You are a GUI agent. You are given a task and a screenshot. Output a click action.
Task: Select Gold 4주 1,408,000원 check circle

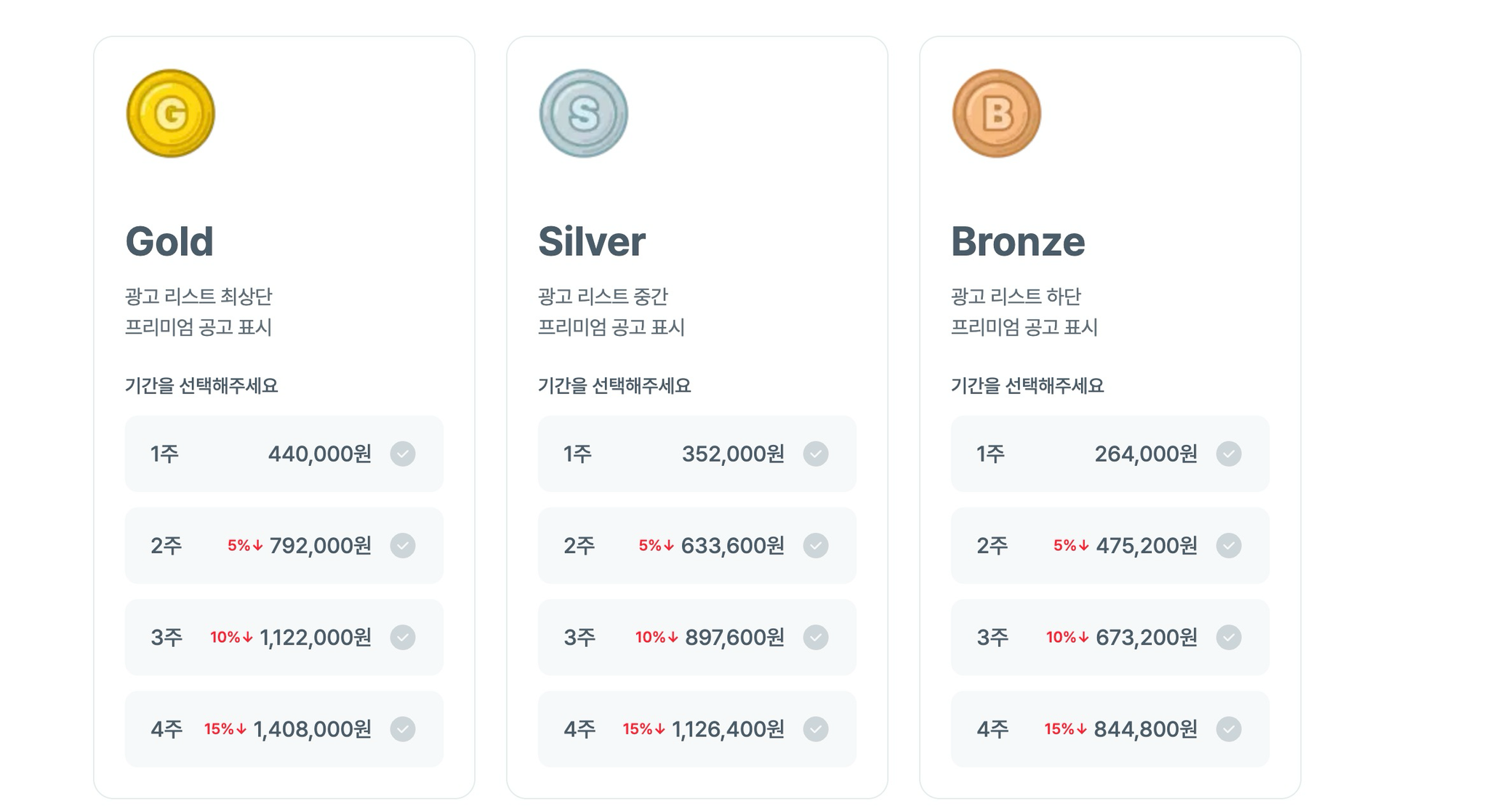(x=403, y=728)
